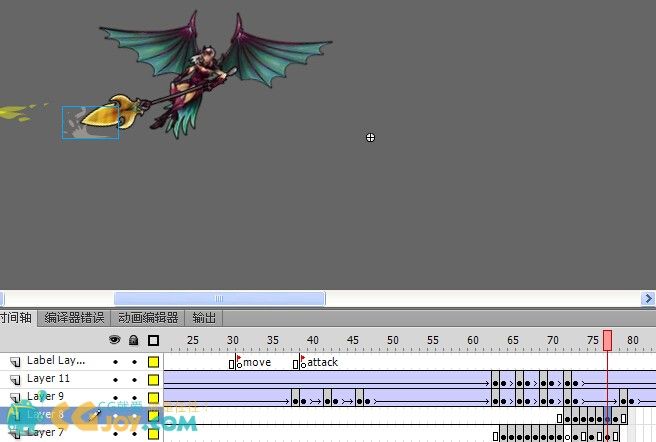Click frame number 60 on the ruler
Screen dimensions: 656x442
pos(473,340)
